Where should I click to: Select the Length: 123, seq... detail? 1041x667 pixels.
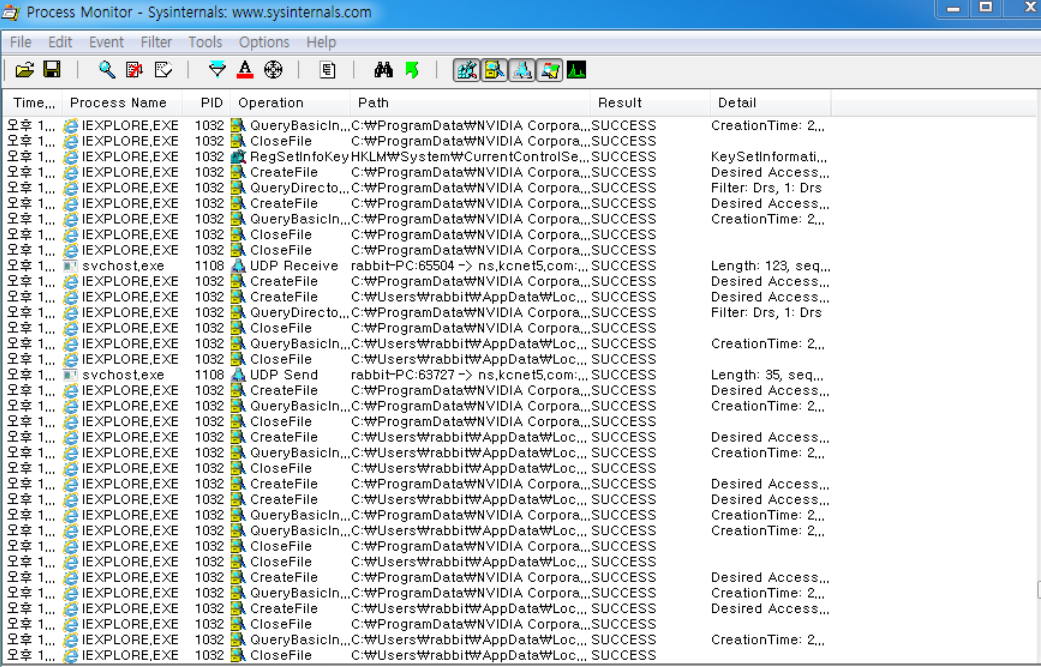(x=770, y=265)
